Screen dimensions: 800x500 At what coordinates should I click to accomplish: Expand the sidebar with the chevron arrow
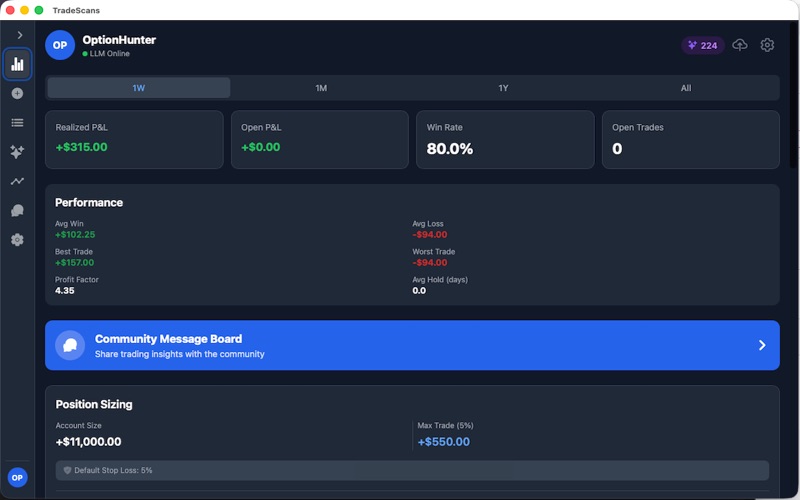tap(19, 35)
